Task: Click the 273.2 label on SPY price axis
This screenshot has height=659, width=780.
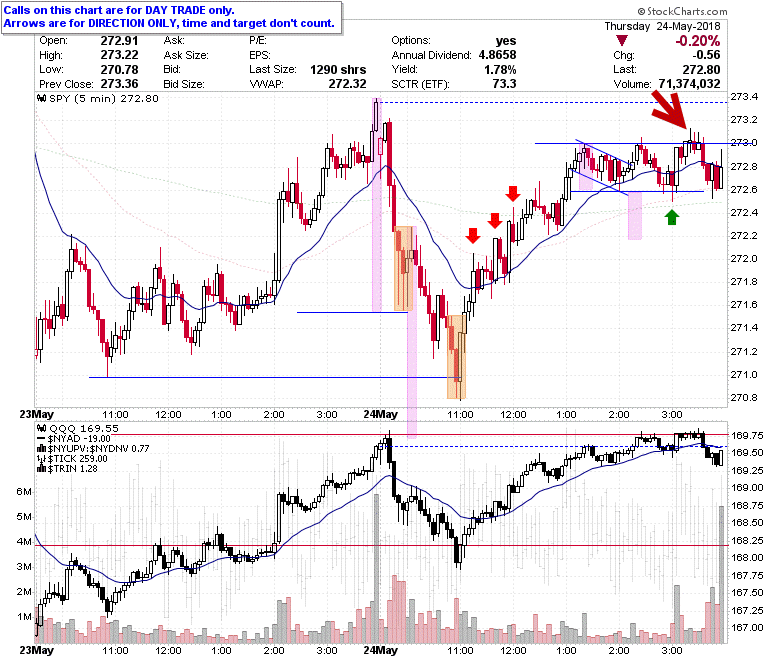Action: [744, 119]
